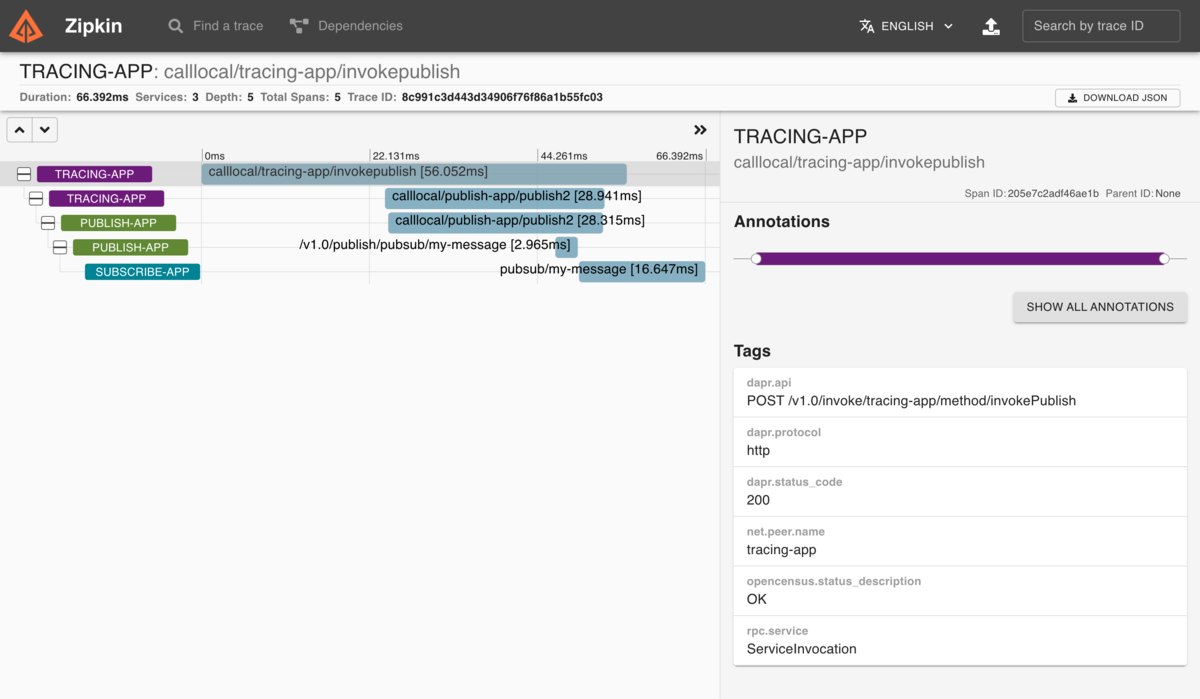Click the DOWNLOAD JSON button
Screen dimensions: 1200x699
[1117, 98]
